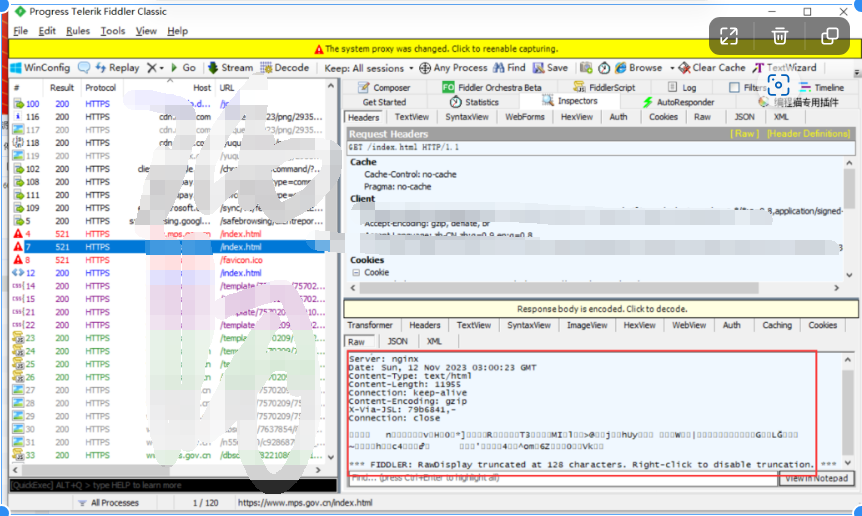Screen dimensions: 862x516
Task: Click 'Response body is encoded' decode bar
Action: coord(601,309)
